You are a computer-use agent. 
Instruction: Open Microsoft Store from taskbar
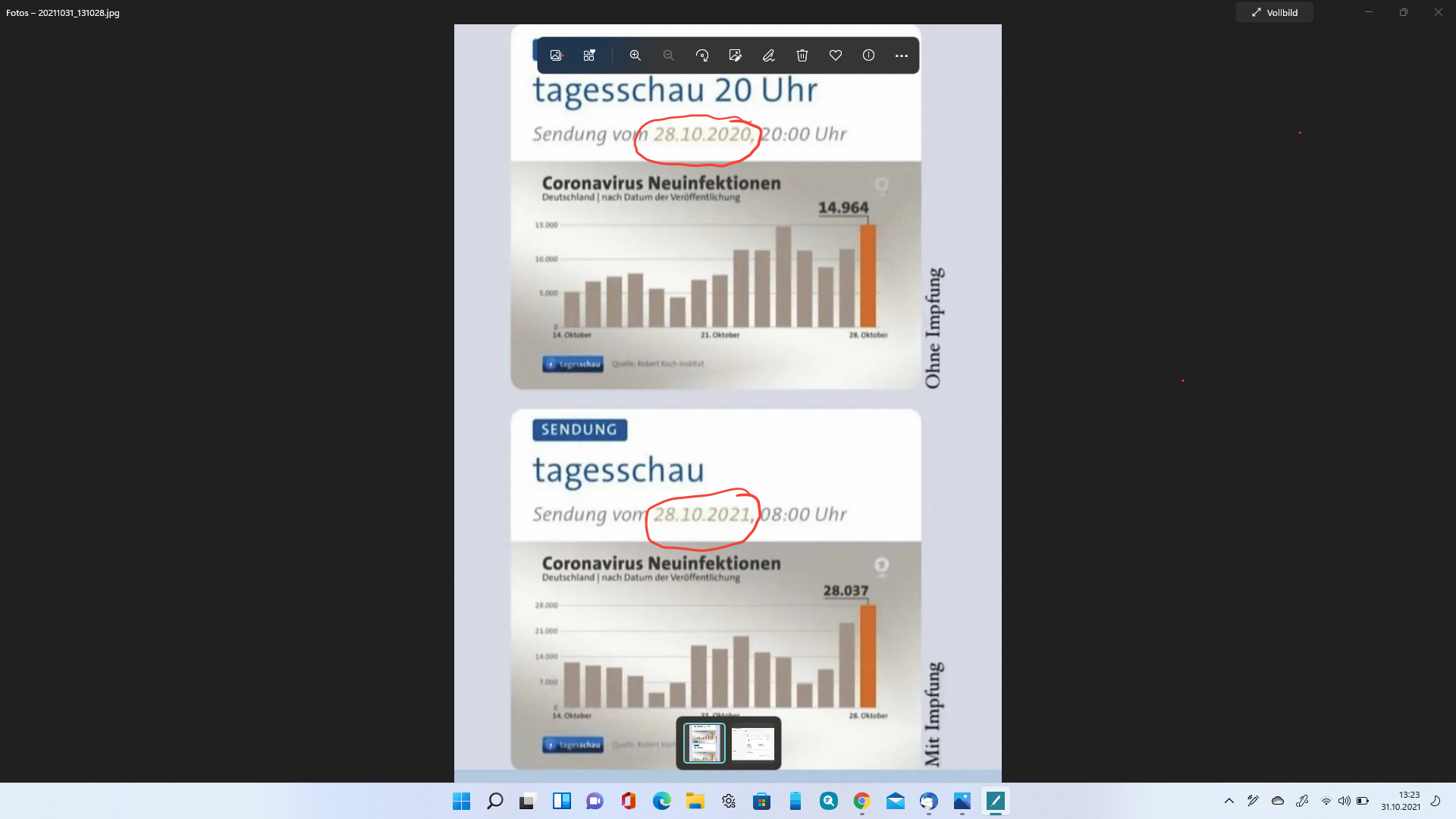(x=762, y=801)
